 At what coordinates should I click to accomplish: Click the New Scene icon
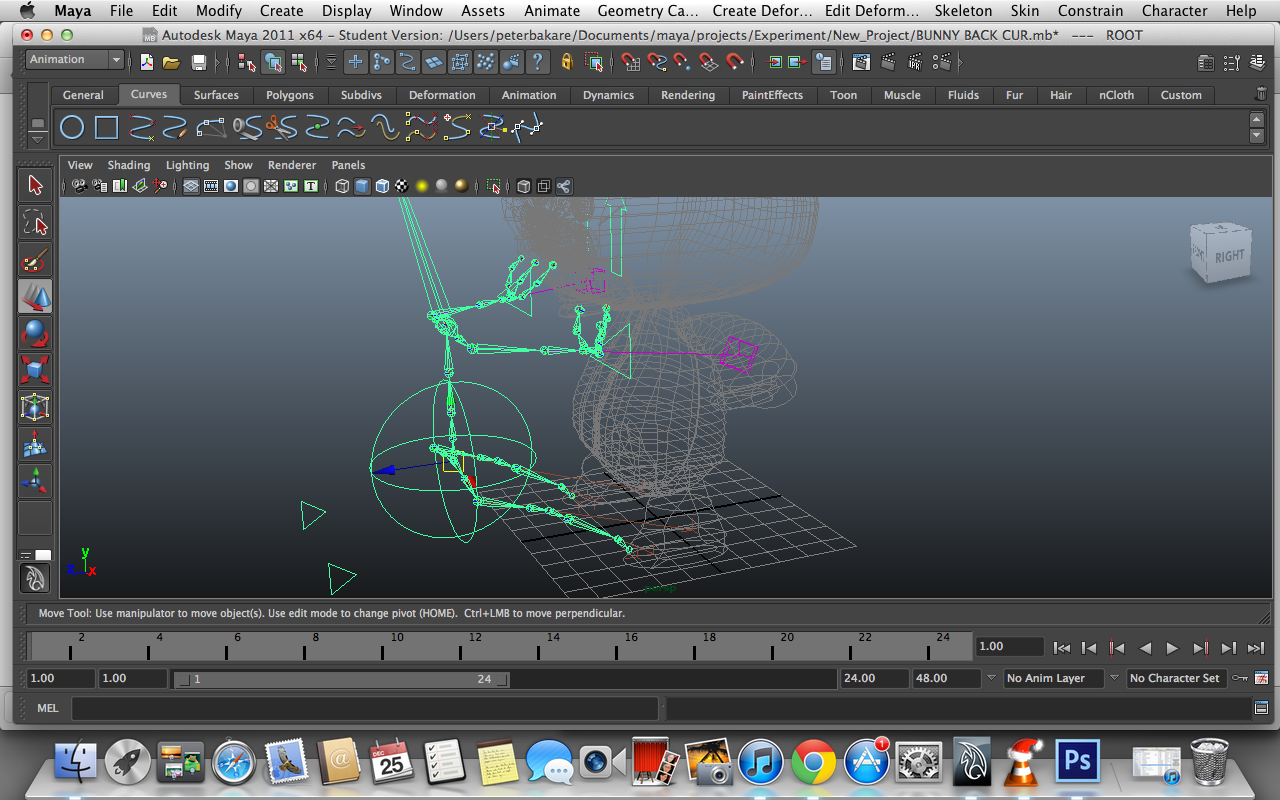[x=147, y=62]
